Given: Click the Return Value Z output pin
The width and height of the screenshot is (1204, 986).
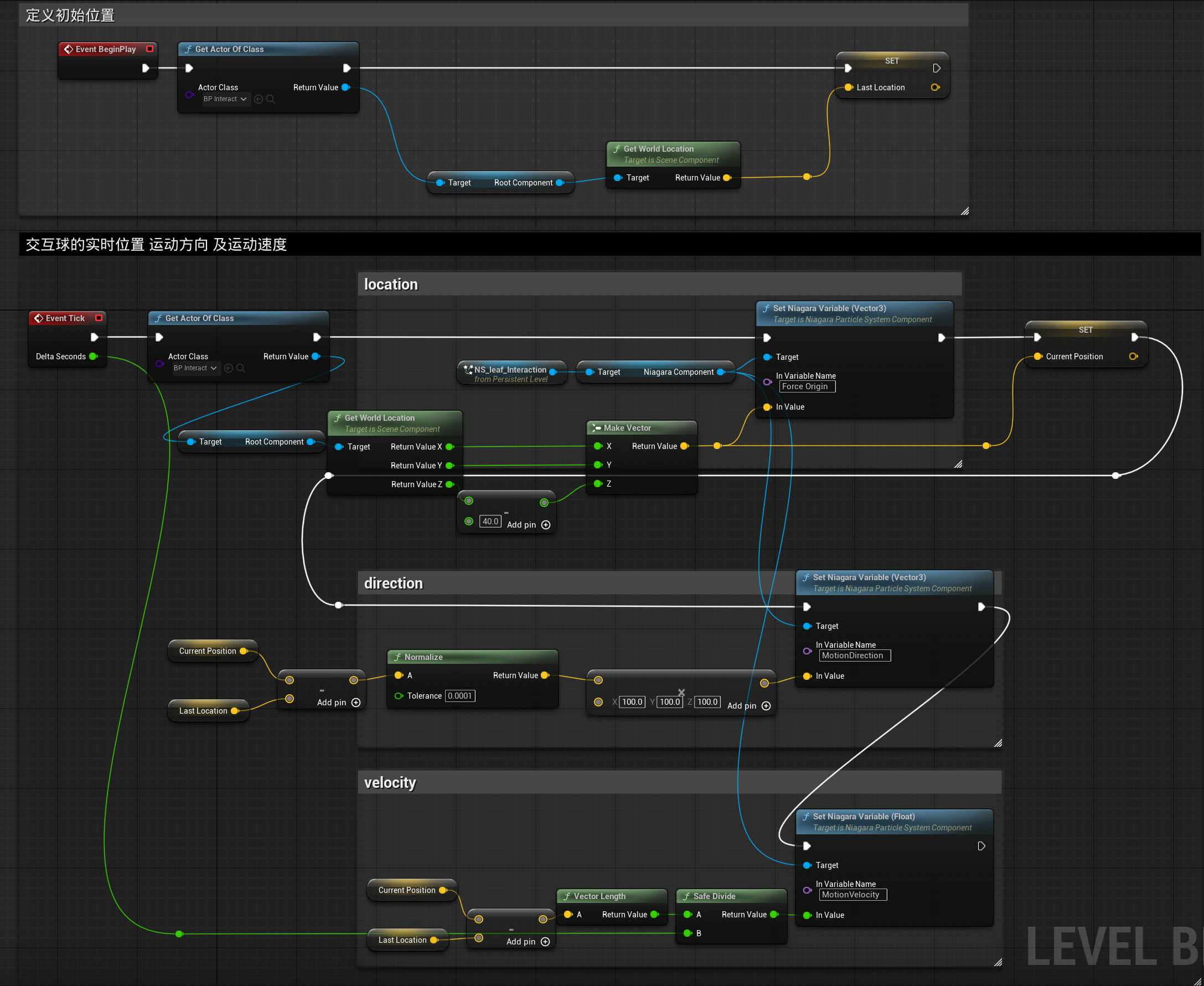Looking at the screenshot, I should (450, 484).
